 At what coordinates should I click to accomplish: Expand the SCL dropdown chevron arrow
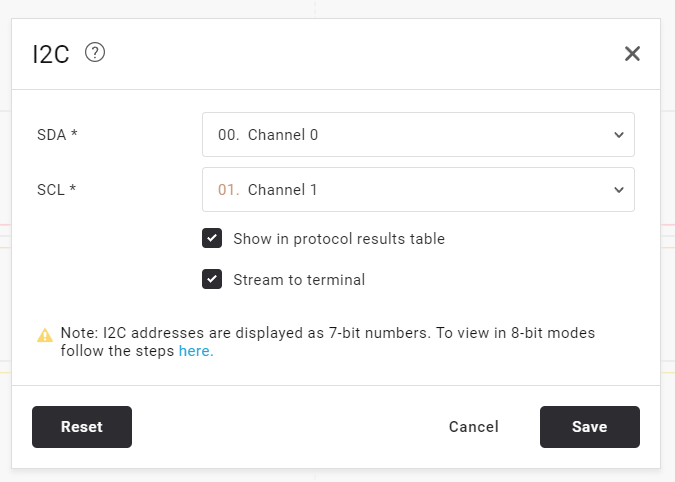pos(618,189)
